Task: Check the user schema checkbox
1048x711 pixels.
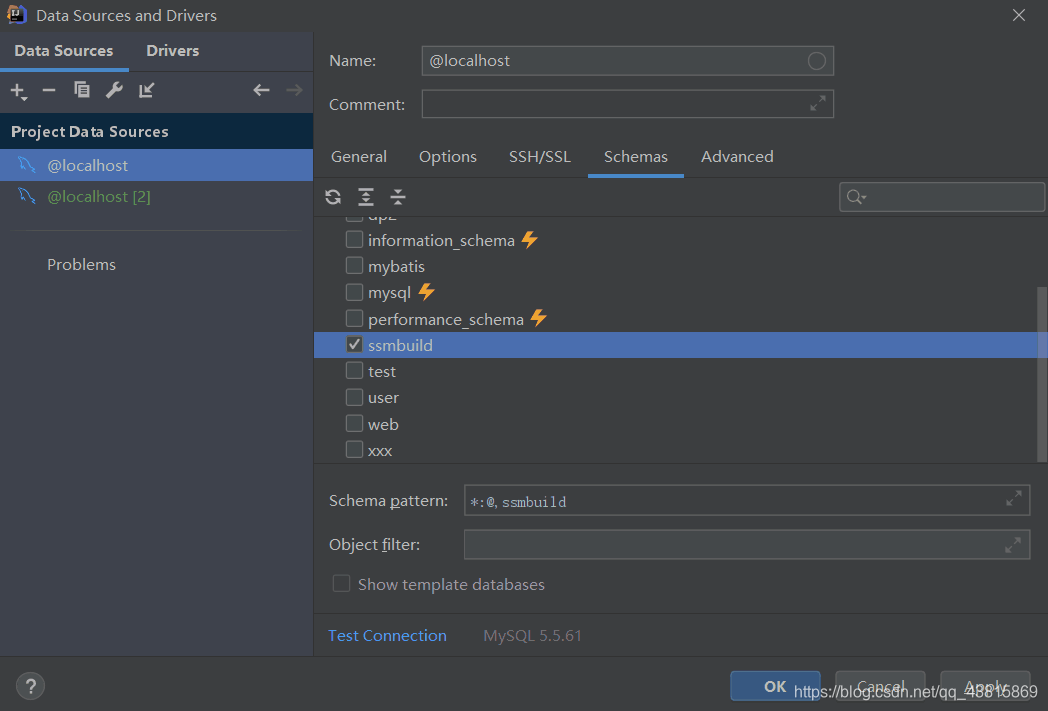Action: [354, 397]
